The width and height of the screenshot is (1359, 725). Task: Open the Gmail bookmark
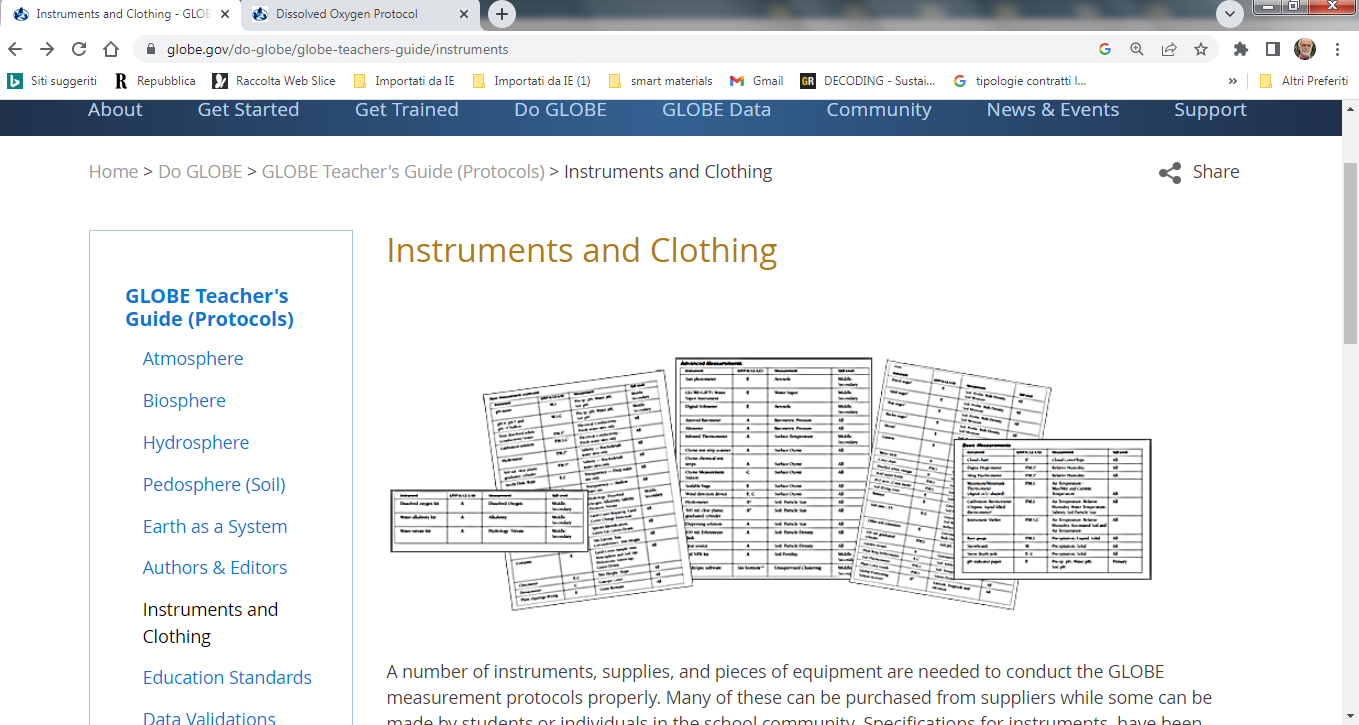(x=757, y=81)
